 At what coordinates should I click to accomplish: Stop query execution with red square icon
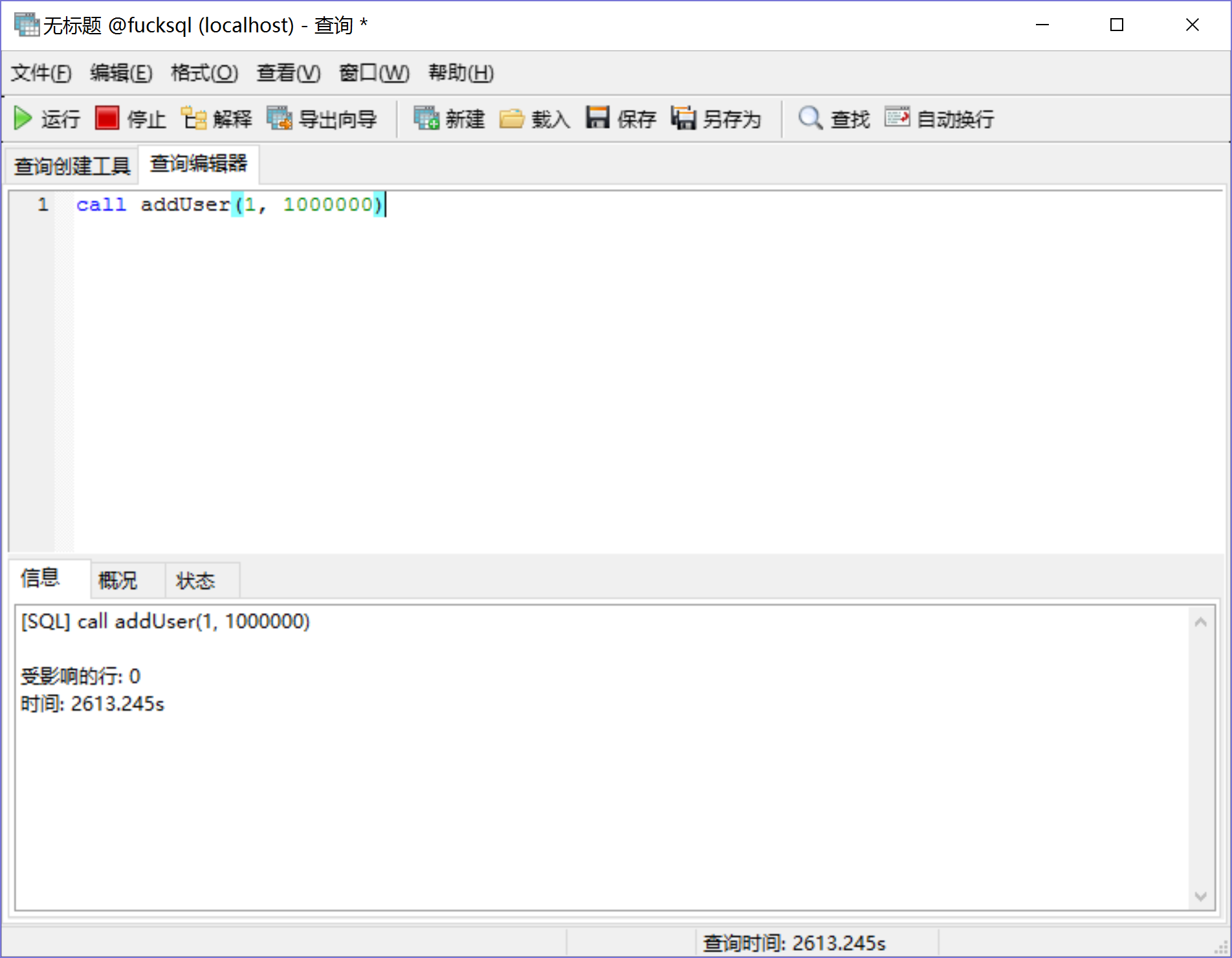[x=107, y=118]
